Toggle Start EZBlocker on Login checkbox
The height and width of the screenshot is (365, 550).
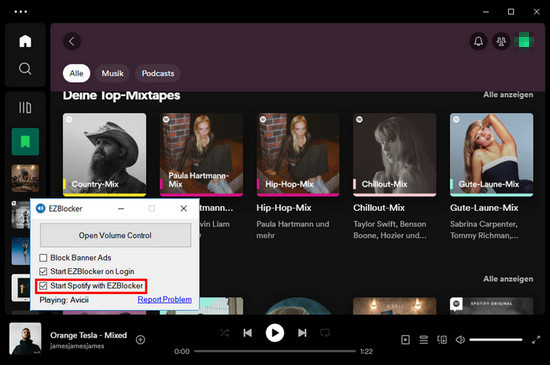coord(43,271)
